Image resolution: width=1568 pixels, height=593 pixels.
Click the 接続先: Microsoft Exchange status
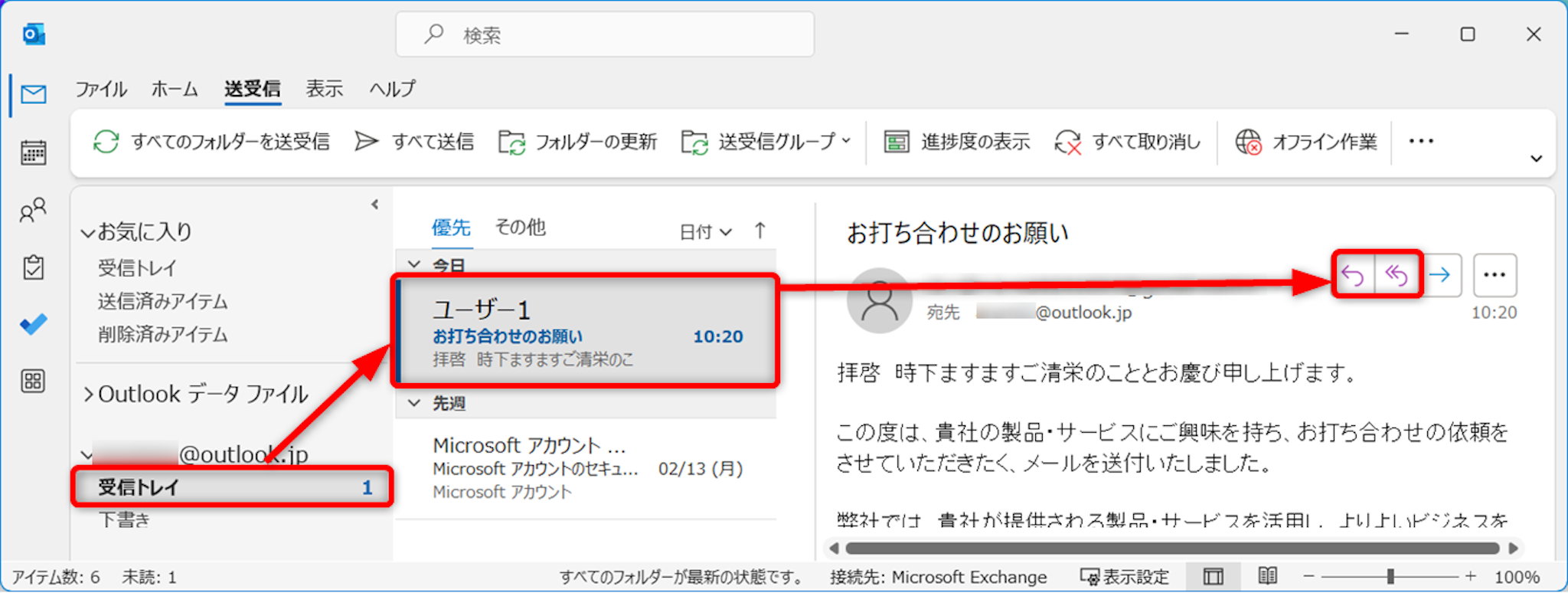click(939, 577)
